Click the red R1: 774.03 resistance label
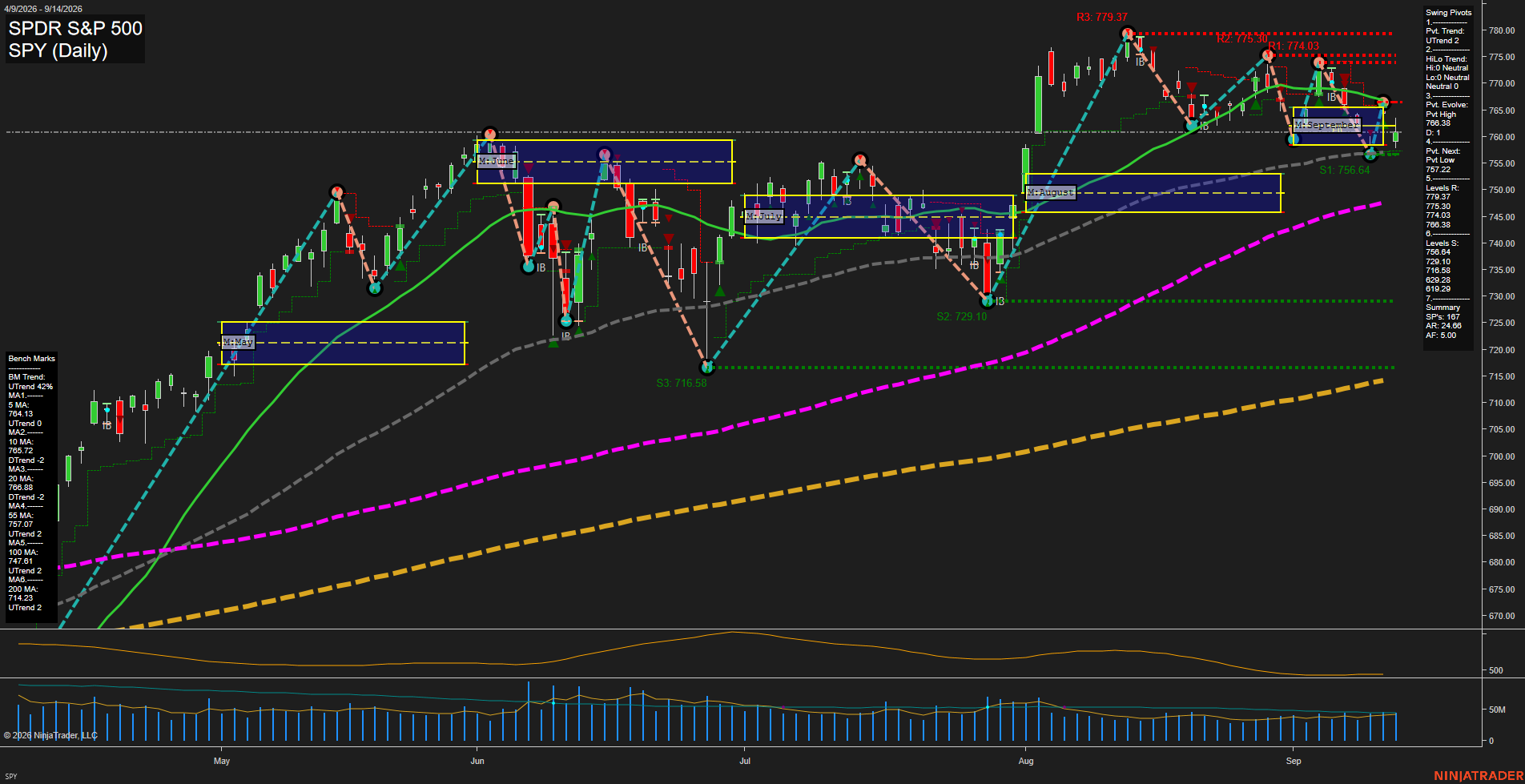 tap(1294, 46)
